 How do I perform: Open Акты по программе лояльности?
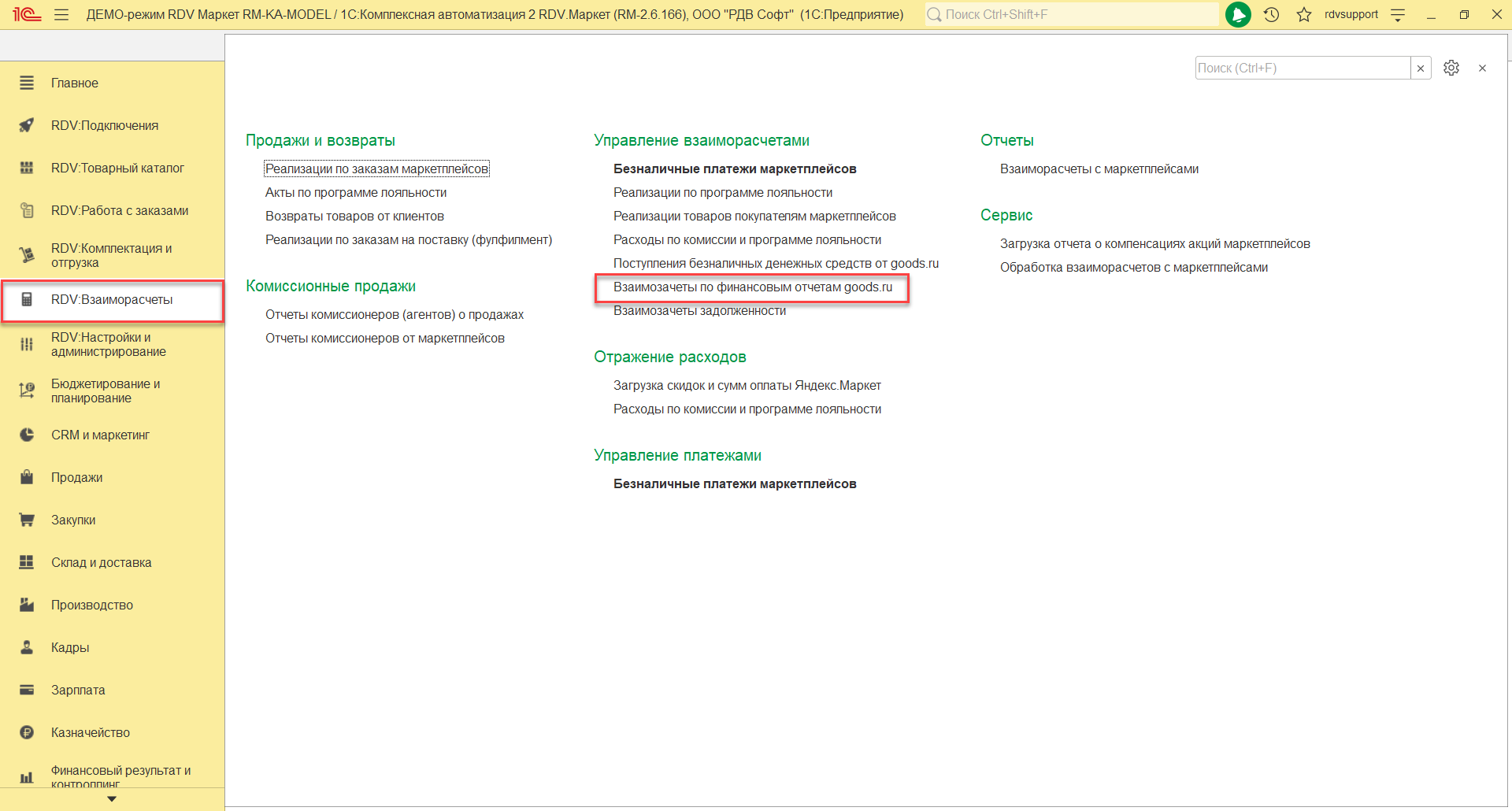coord(356,192)
